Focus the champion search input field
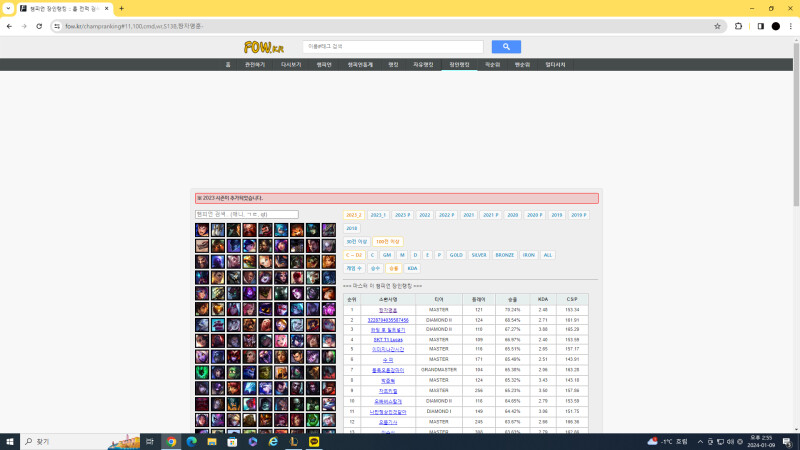Image resolution: width=800 pixels, height=450 pixels. (246, 214)
